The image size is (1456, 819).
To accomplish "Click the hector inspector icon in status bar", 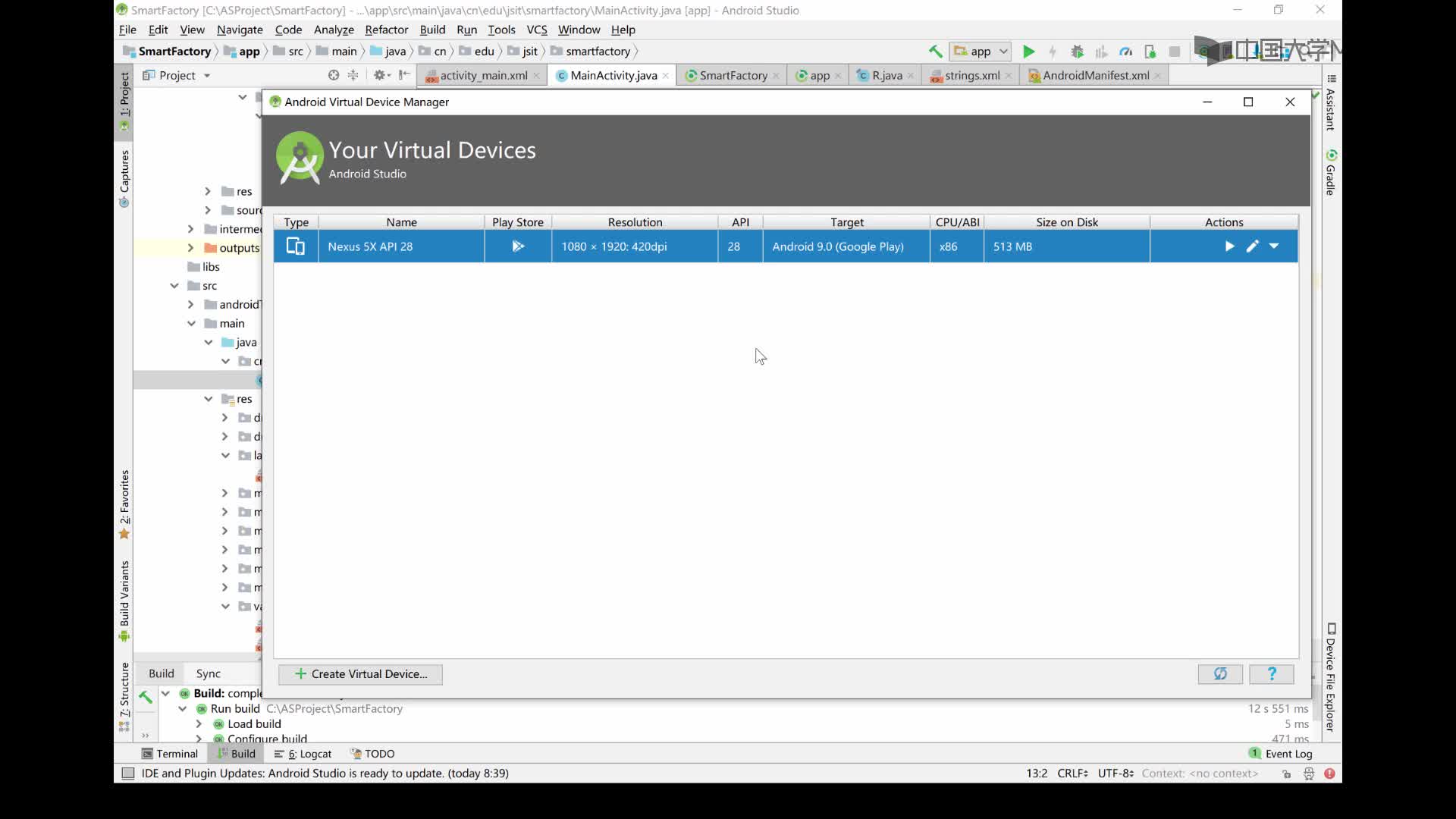I will pyautogui.click(x=1308, y=773).
